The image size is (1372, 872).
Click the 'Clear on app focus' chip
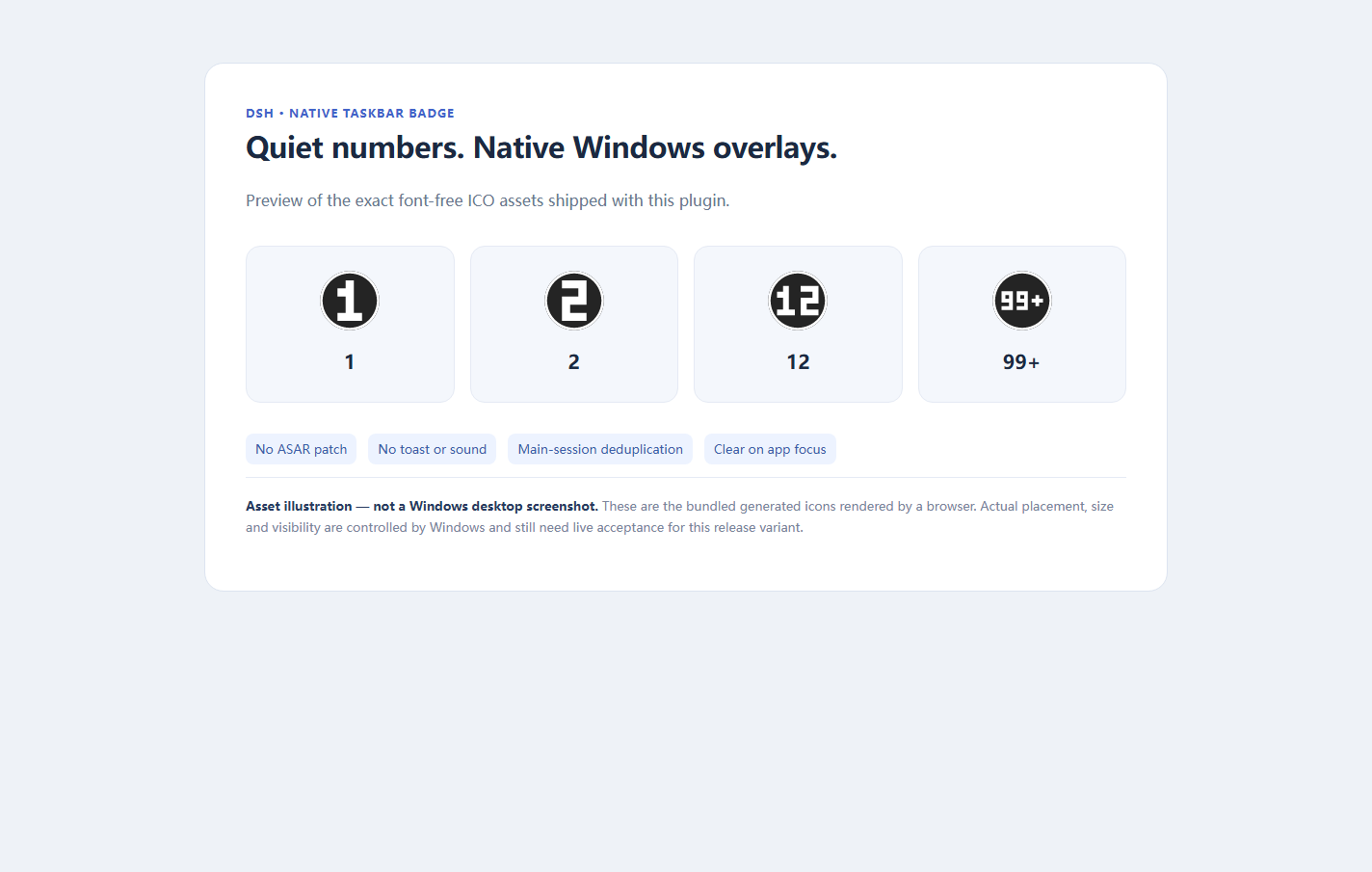(770, 449)
